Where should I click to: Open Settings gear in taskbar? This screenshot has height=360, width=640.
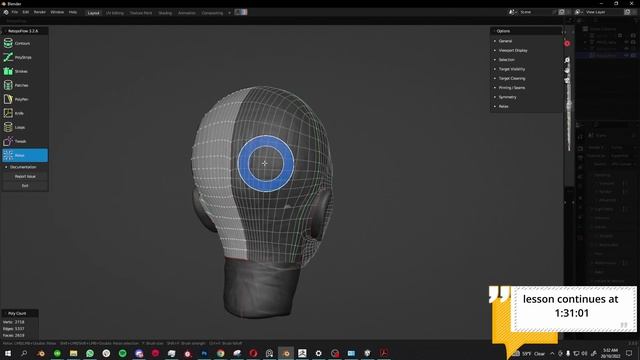pyautogui.click(x=318, y=353)
